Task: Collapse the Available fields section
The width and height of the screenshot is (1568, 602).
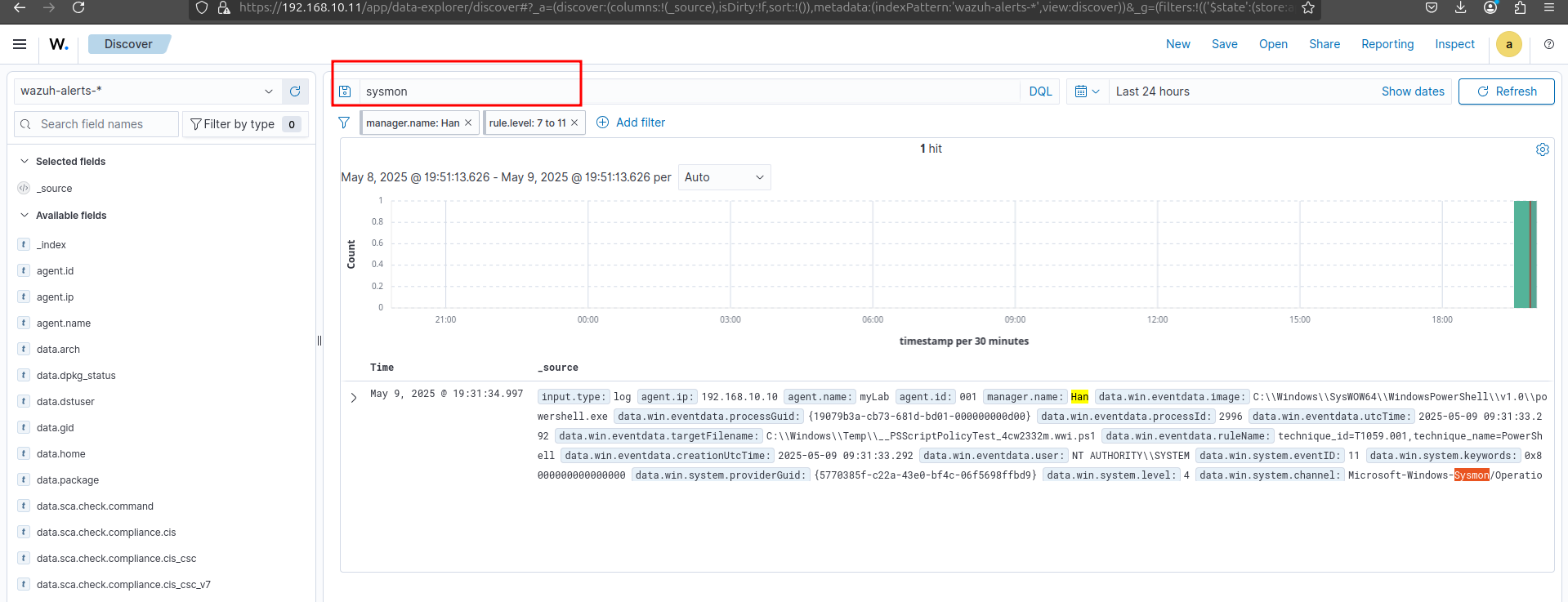Action: (x=25, y=216)
